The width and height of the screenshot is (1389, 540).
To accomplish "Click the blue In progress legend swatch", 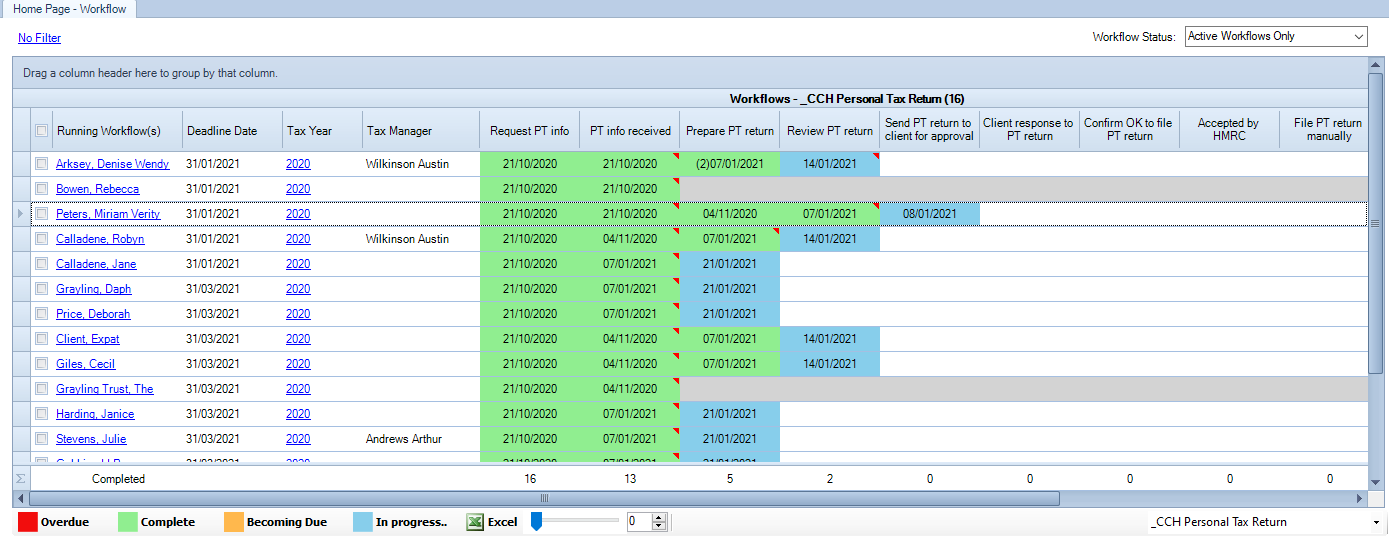I will pyautogui.click(x=363, y=522).
